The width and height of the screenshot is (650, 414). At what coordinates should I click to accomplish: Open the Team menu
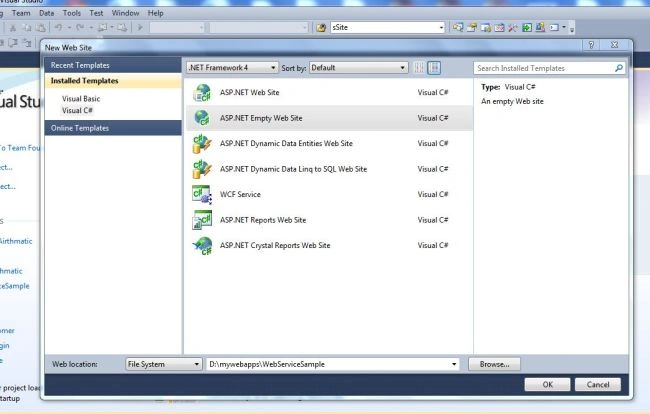click(x=21, y=13)
